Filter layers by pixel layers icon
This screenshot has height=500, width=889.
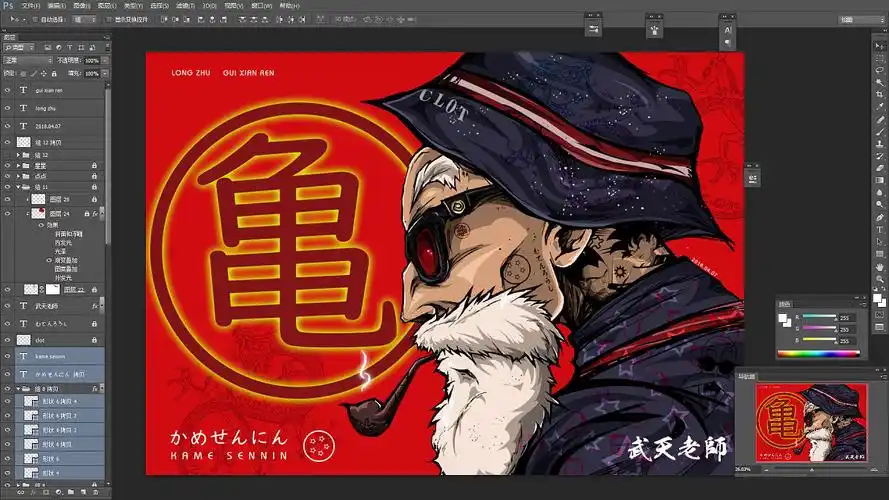coord(48,48)
